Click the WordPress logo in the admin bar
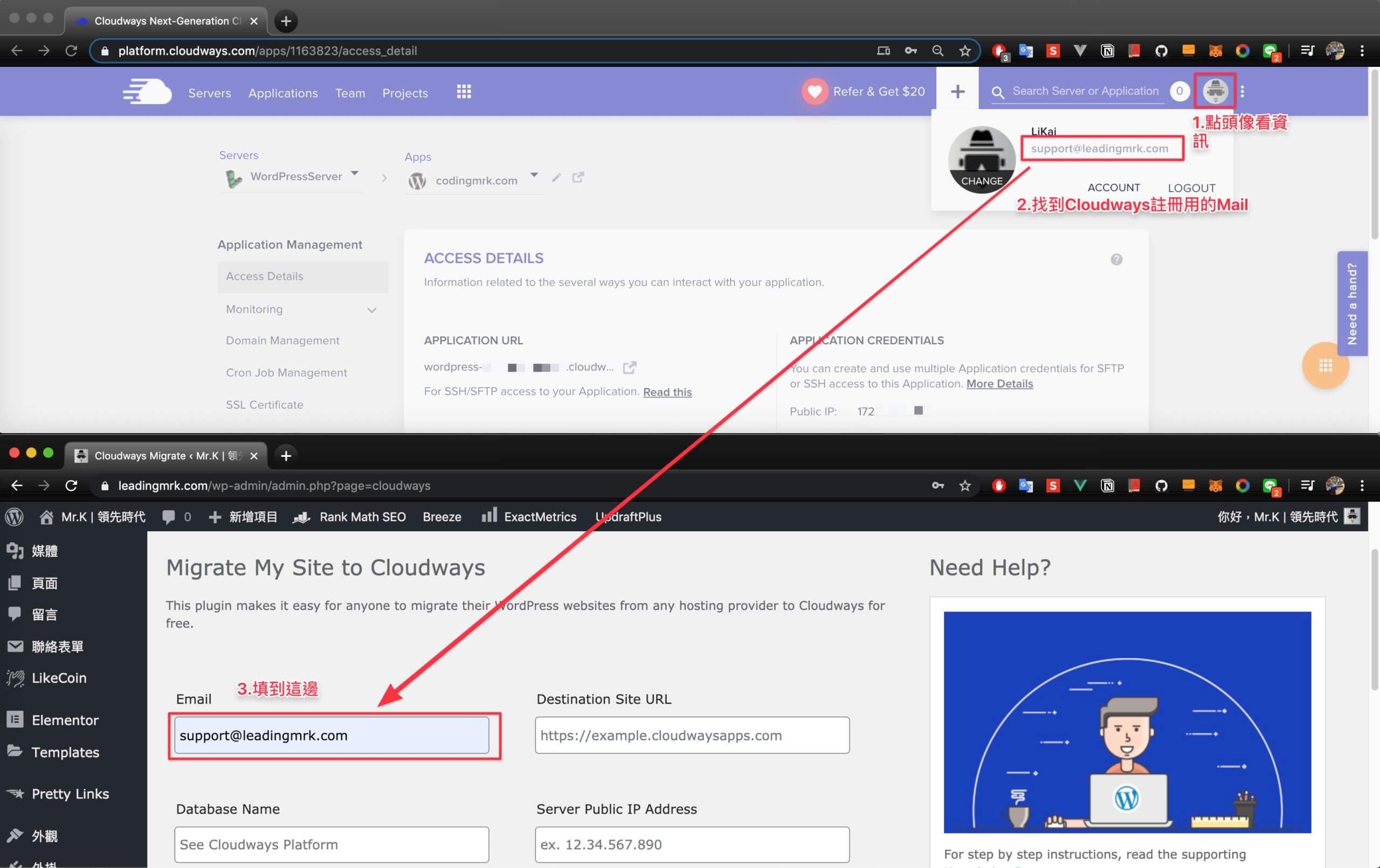Viewport: 1380px width, 868px height. (x=15, y=517)
